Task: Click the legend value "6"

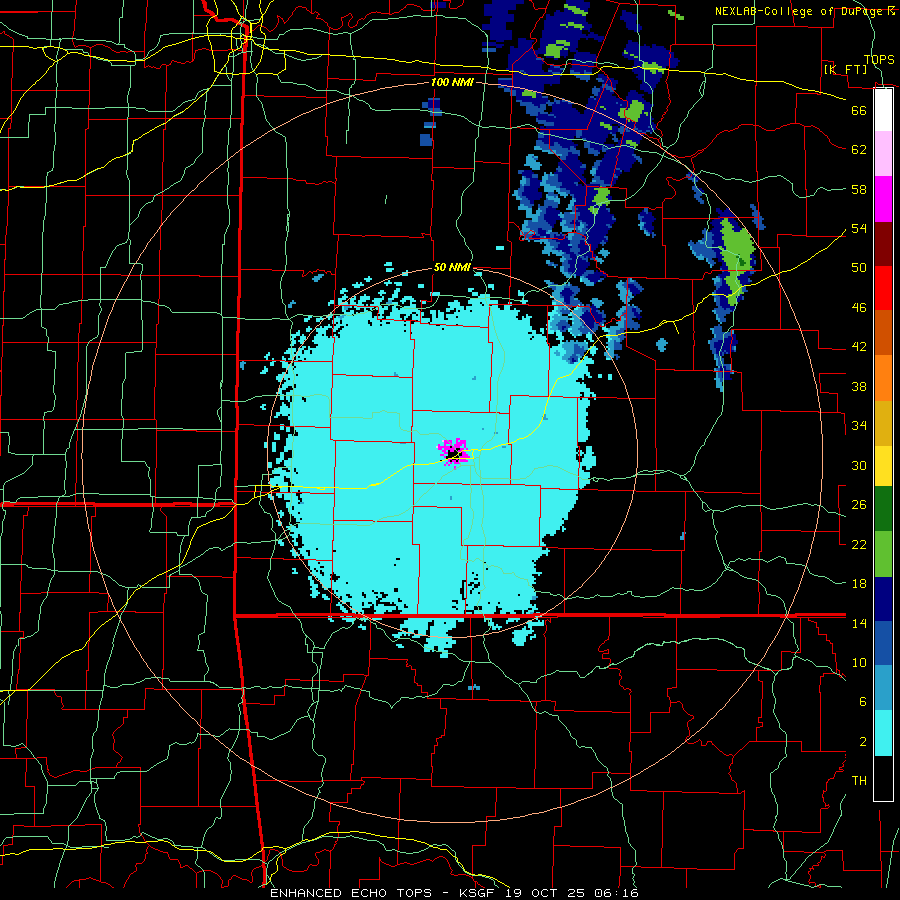Action: [x=863, y=702]
